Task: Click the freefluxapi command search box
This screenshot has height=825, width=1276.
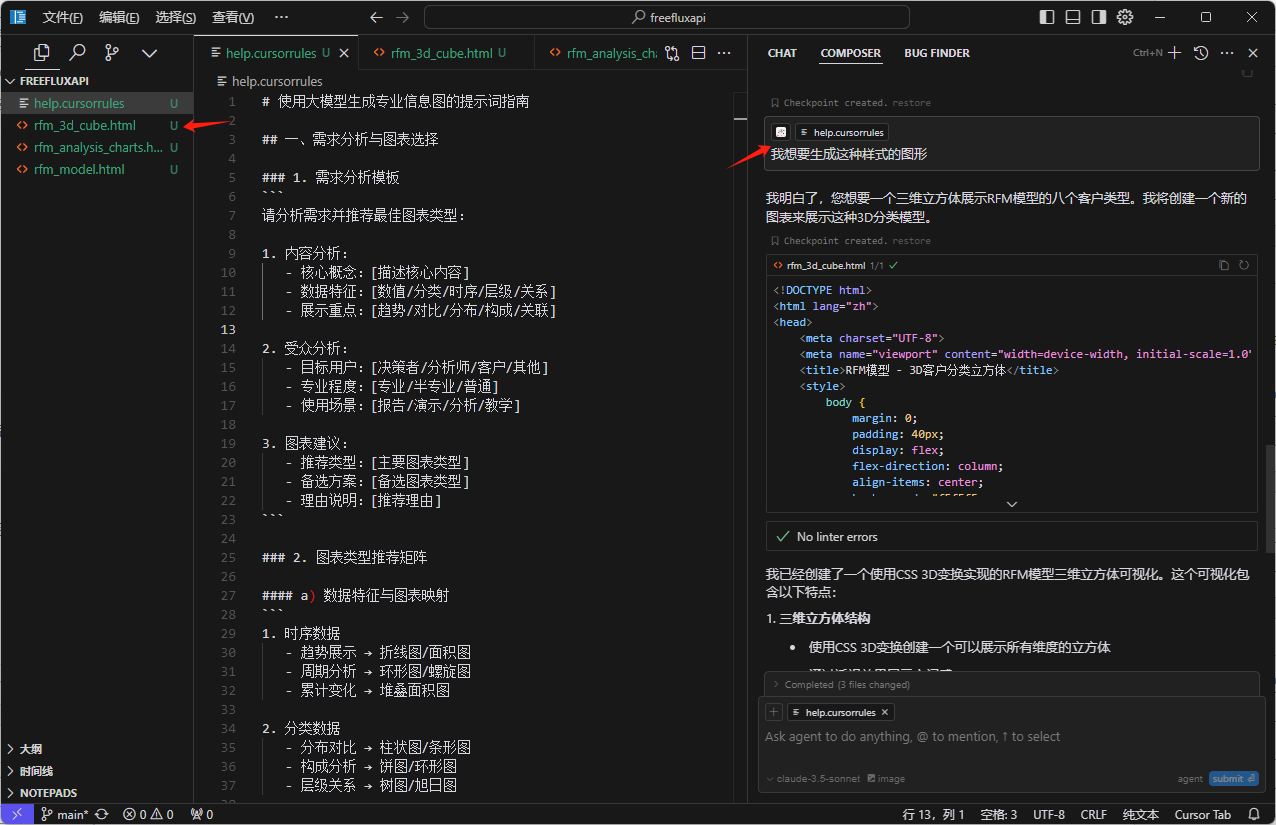Action: point(667,17)
